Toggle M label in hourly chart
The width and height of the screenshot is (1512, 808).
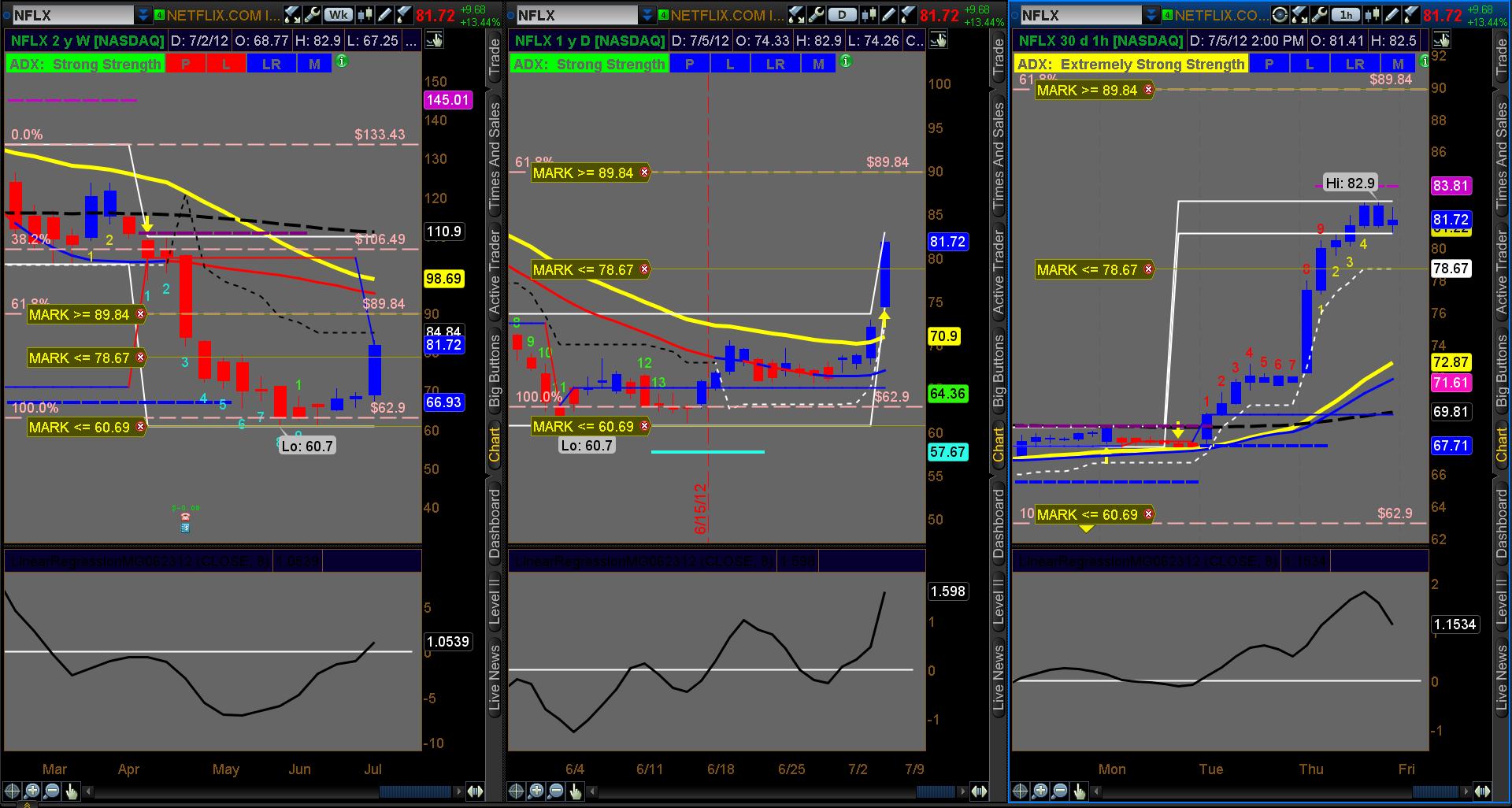1398,64
